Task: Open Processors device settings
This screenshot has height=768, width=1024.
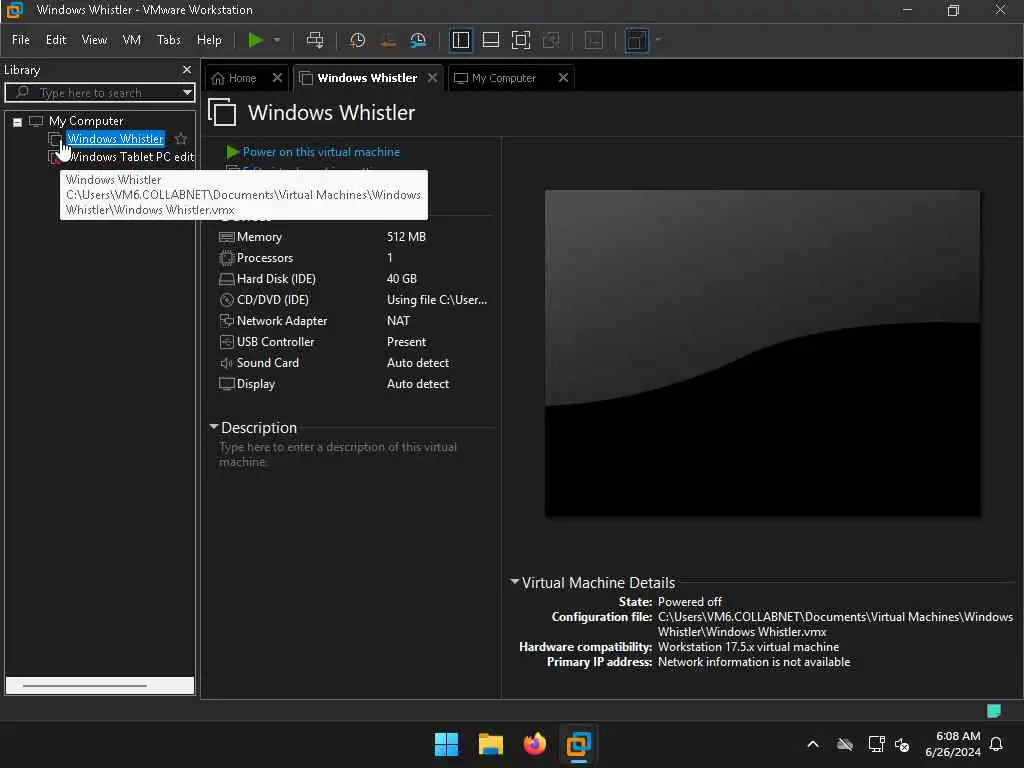Action: tap(264, 258)
